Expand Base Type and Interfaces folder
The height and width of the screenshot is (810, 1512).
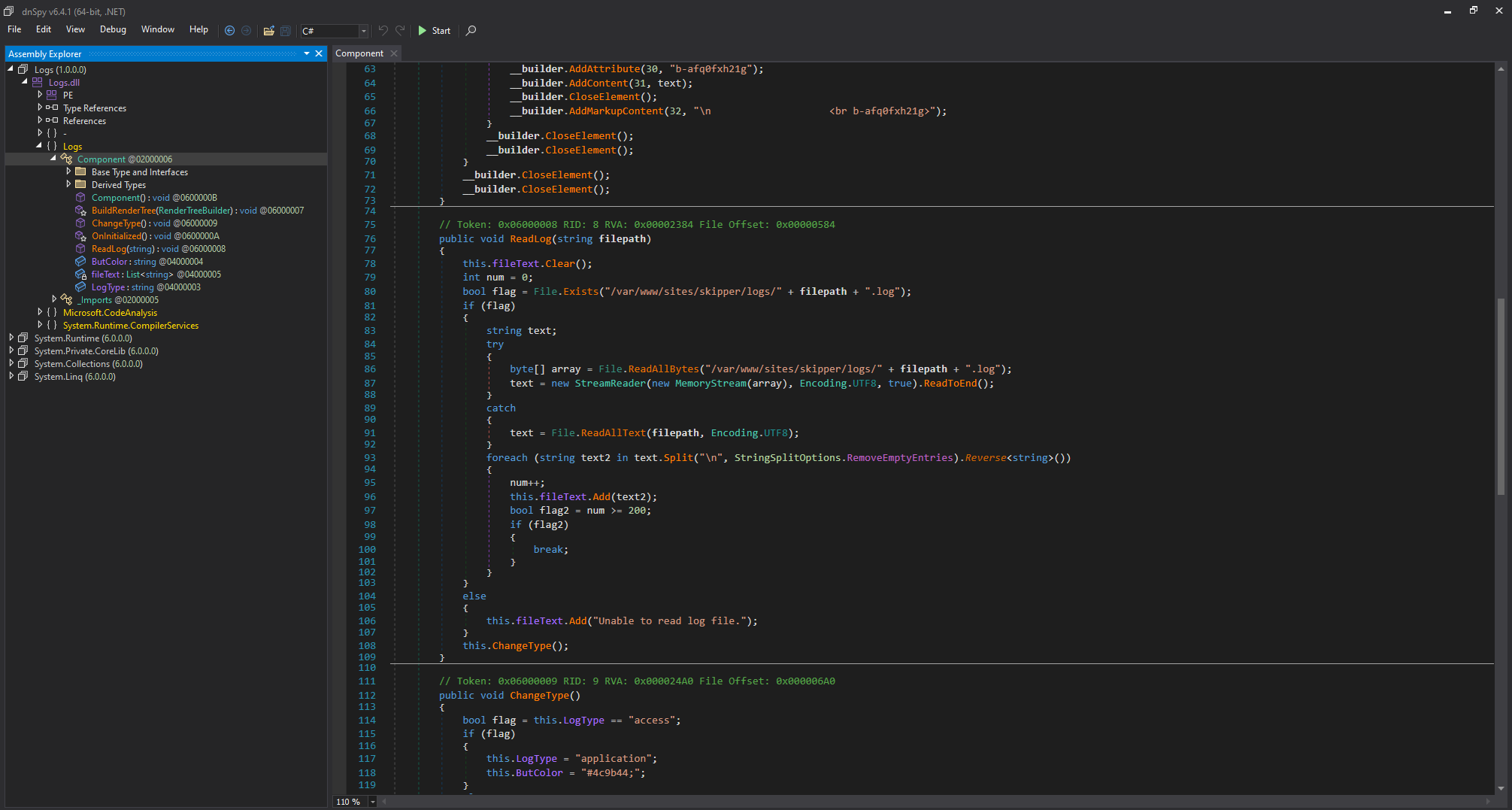pyautogui.click(x=68, y=171)
